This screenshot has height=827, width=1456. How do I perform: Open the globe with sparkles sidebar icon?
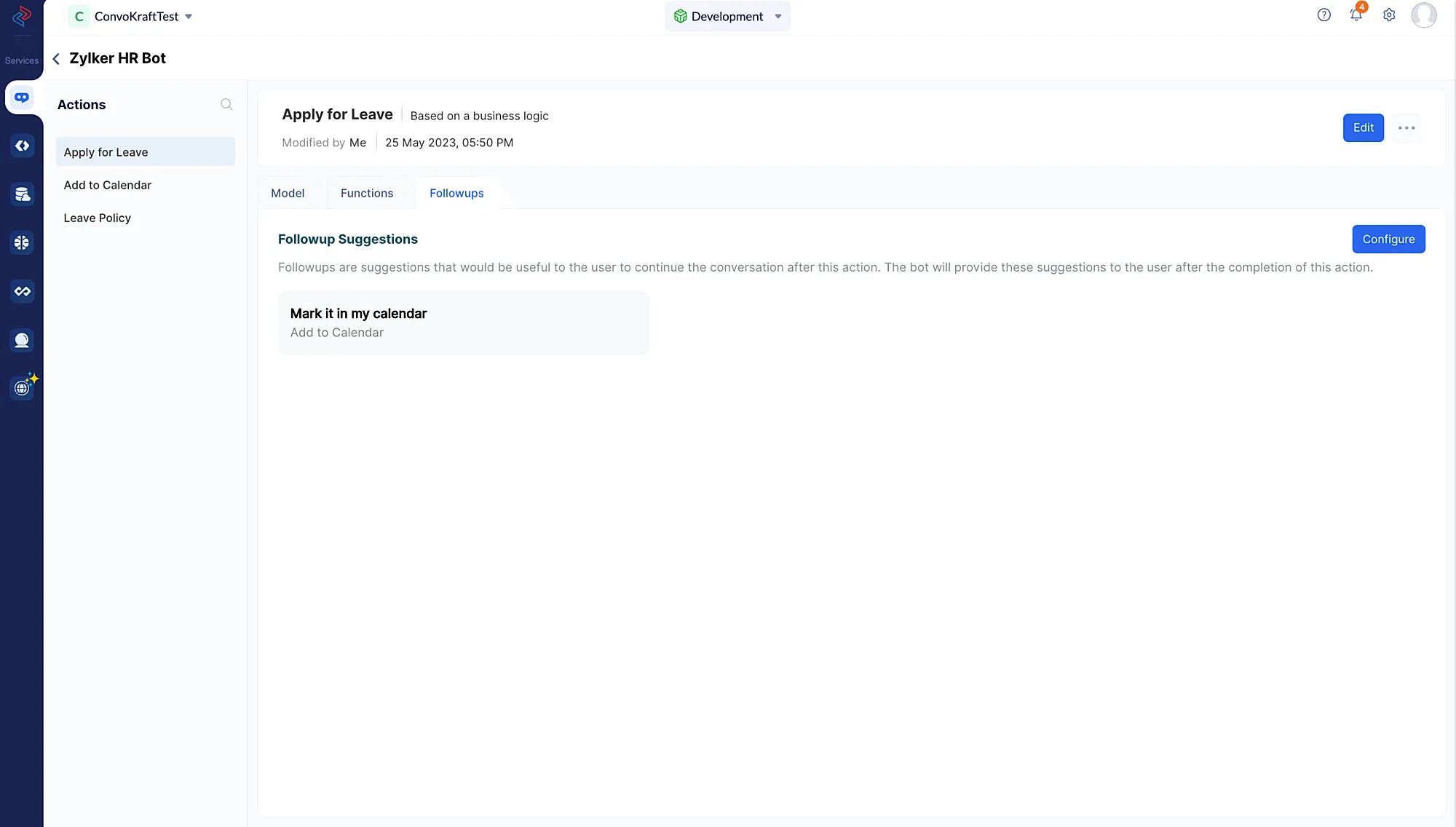click(23, 388)
